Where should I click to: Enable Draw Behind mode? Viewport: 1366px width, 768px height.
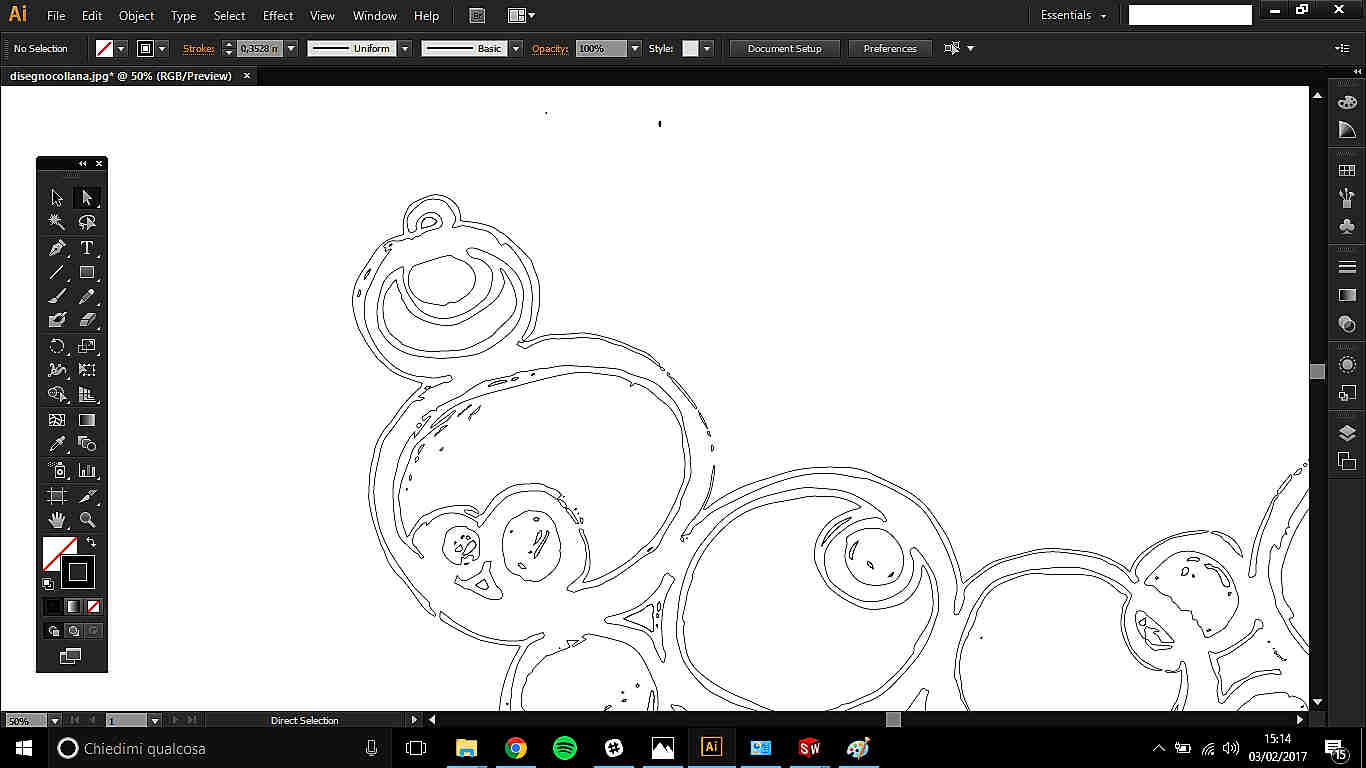[x=73, y=631]
